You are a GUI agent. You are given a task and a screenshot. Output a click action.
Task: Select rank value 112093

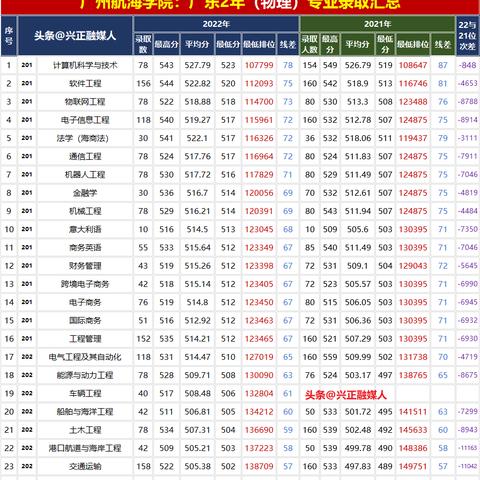pos(259,83)
